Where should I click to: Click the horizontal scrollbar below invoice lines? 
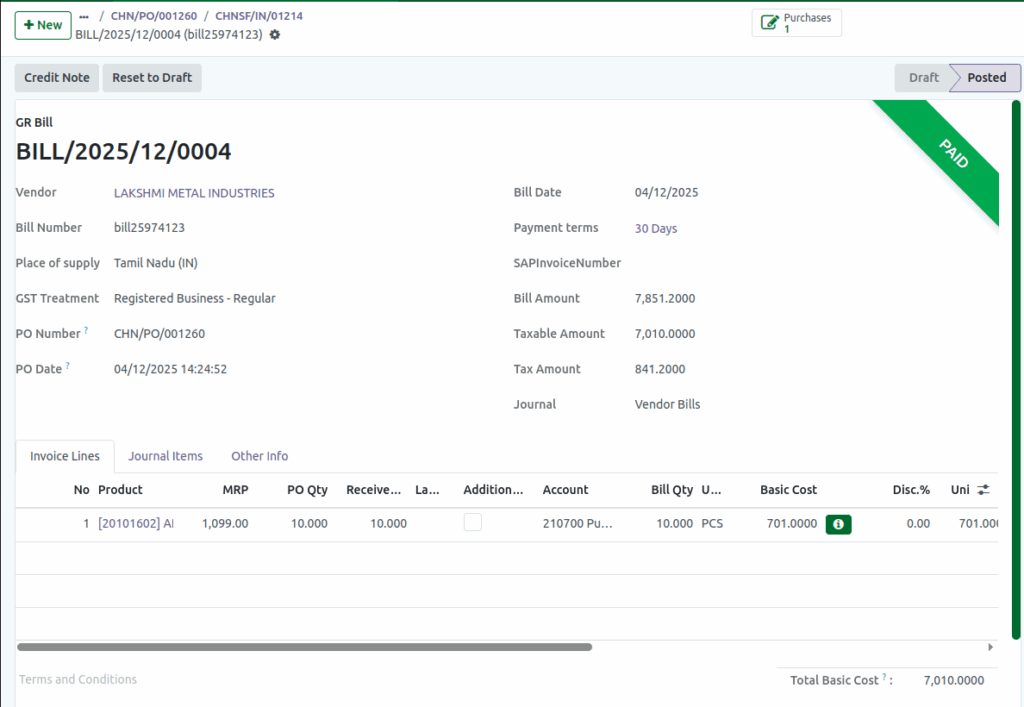305,647
